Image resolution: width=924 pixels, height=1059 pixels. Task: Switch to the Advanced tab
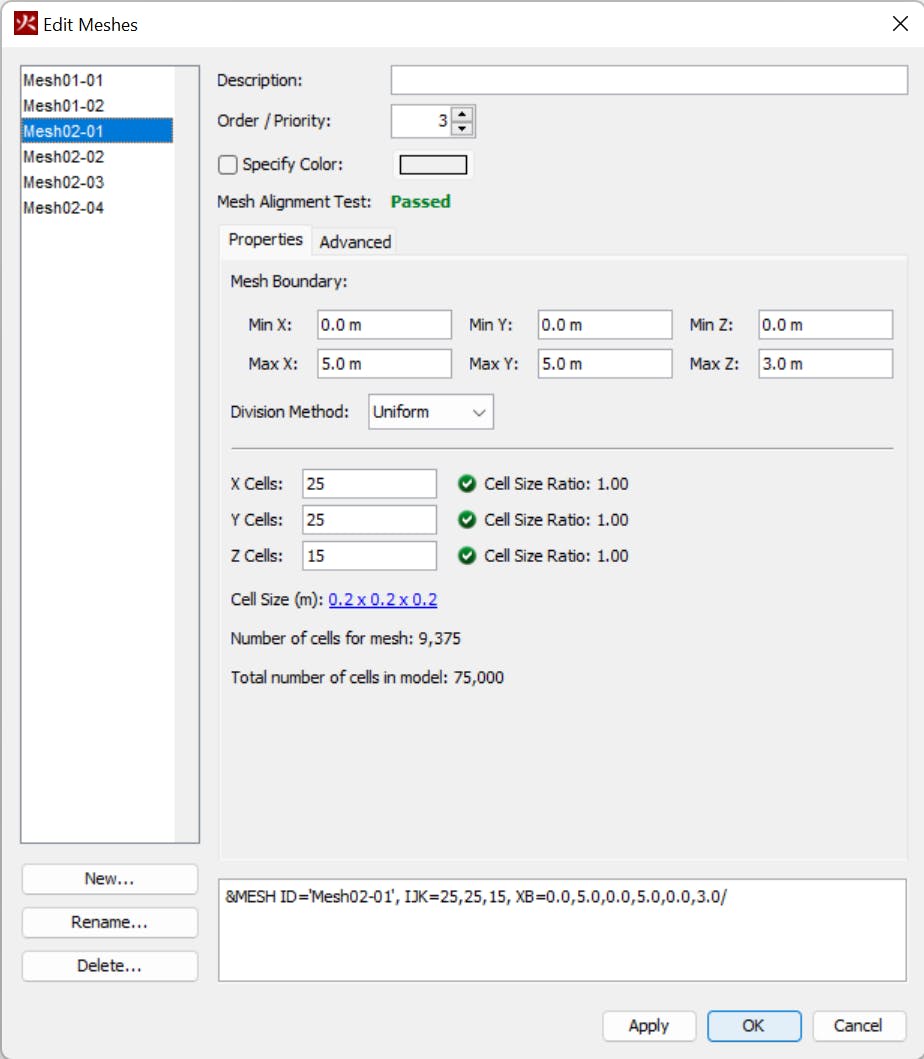pyautogui.click(x=355, y=242)
